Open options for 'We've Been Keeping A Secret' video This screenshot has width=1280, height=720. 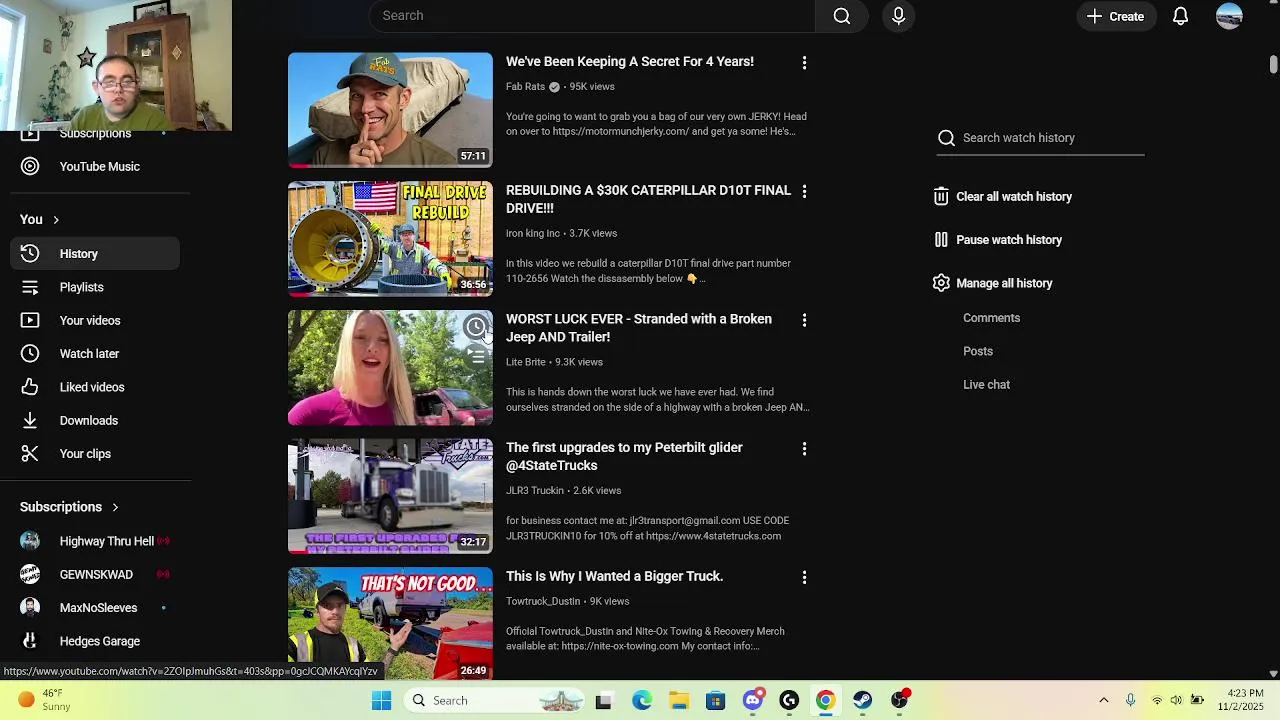pos(804,63)
